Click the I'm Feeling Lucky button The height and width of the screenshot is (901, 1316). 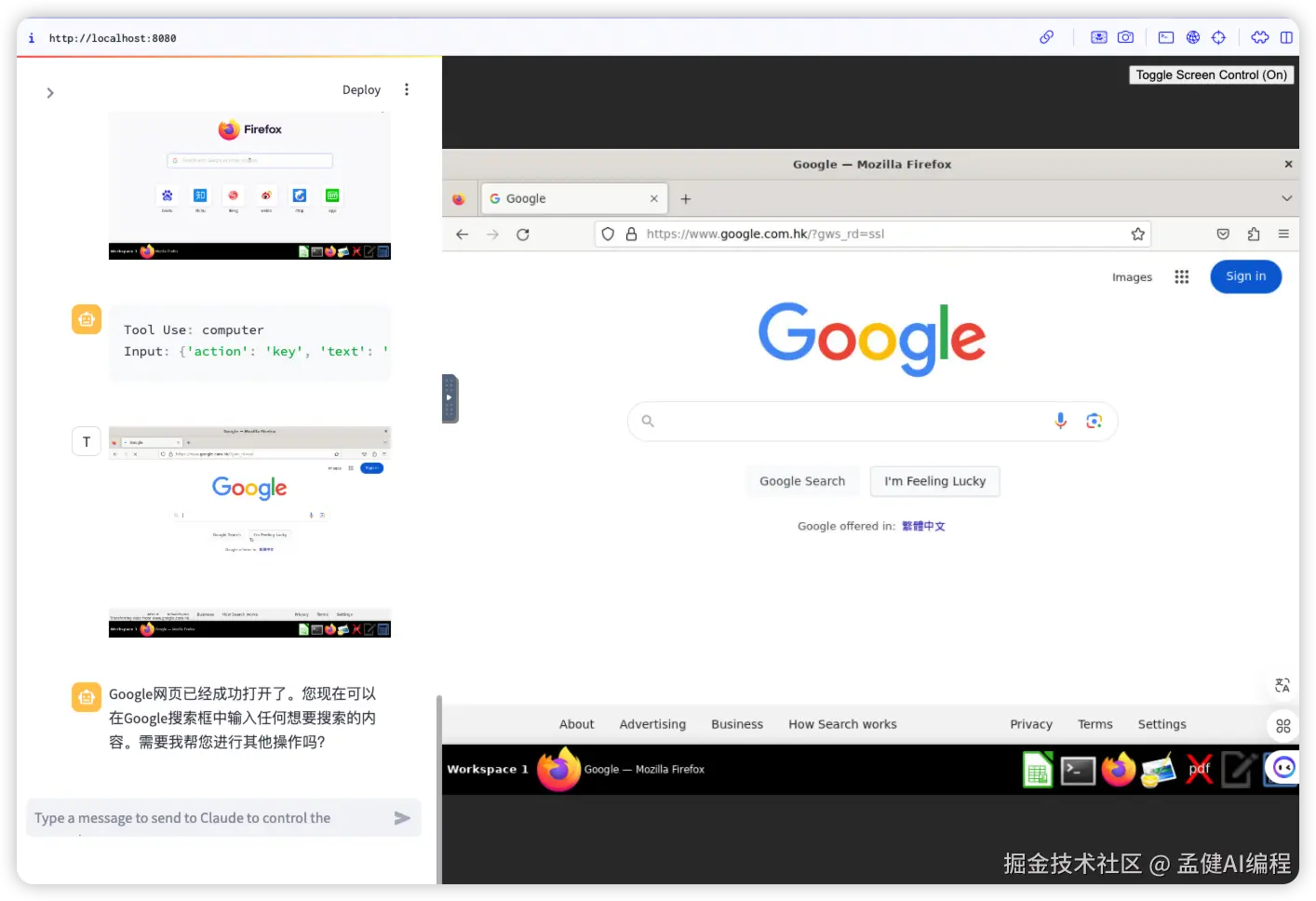point(935,481)
